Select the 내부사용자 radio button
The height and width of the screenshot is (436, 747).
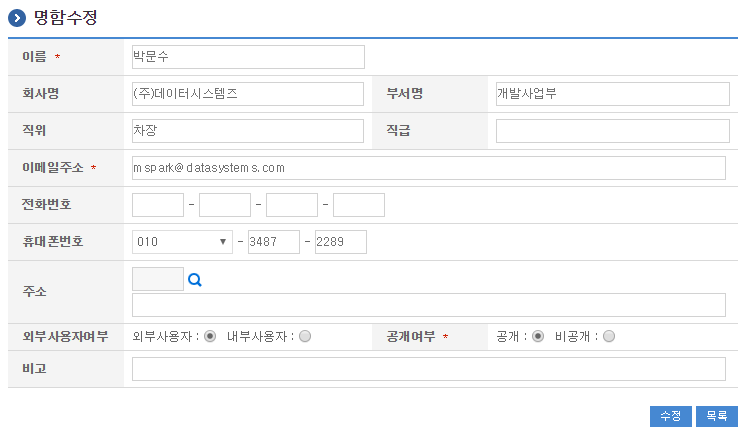(x=305, y=336)
